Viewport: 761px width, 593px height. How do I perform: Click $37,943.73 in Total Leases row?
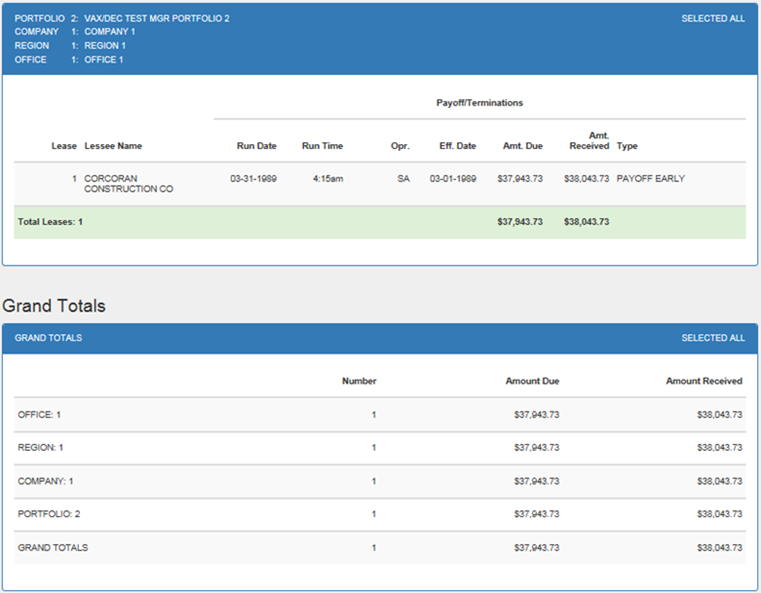tap(520, 222)
